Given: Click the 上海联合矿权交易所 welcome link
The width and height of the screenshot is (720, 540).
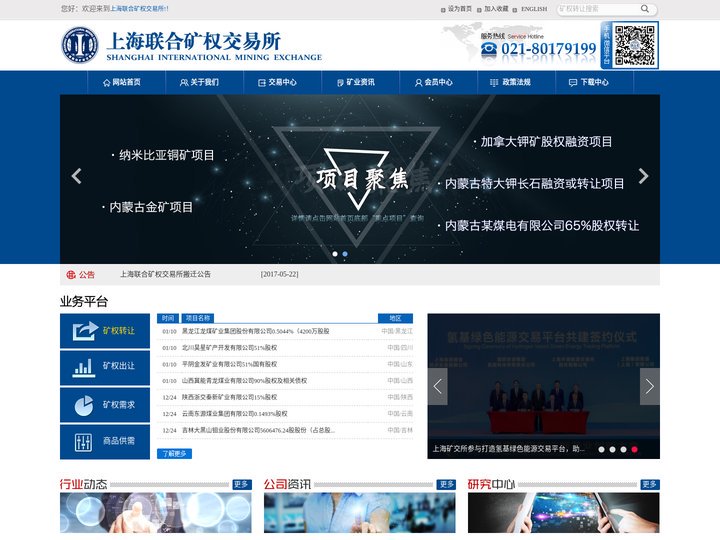Looking at the screenshot, I should coord(139,9).
